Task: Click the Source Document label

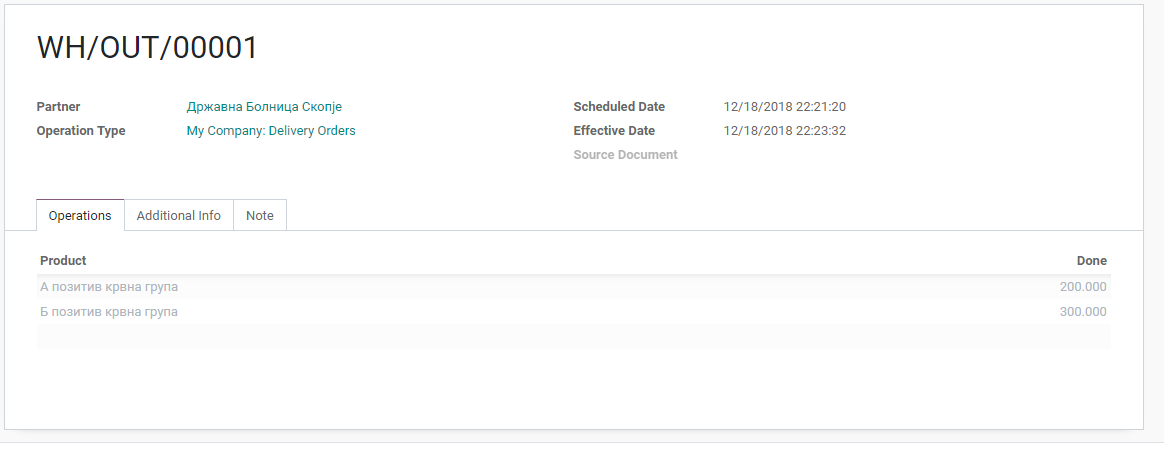Action: point(625,155)
